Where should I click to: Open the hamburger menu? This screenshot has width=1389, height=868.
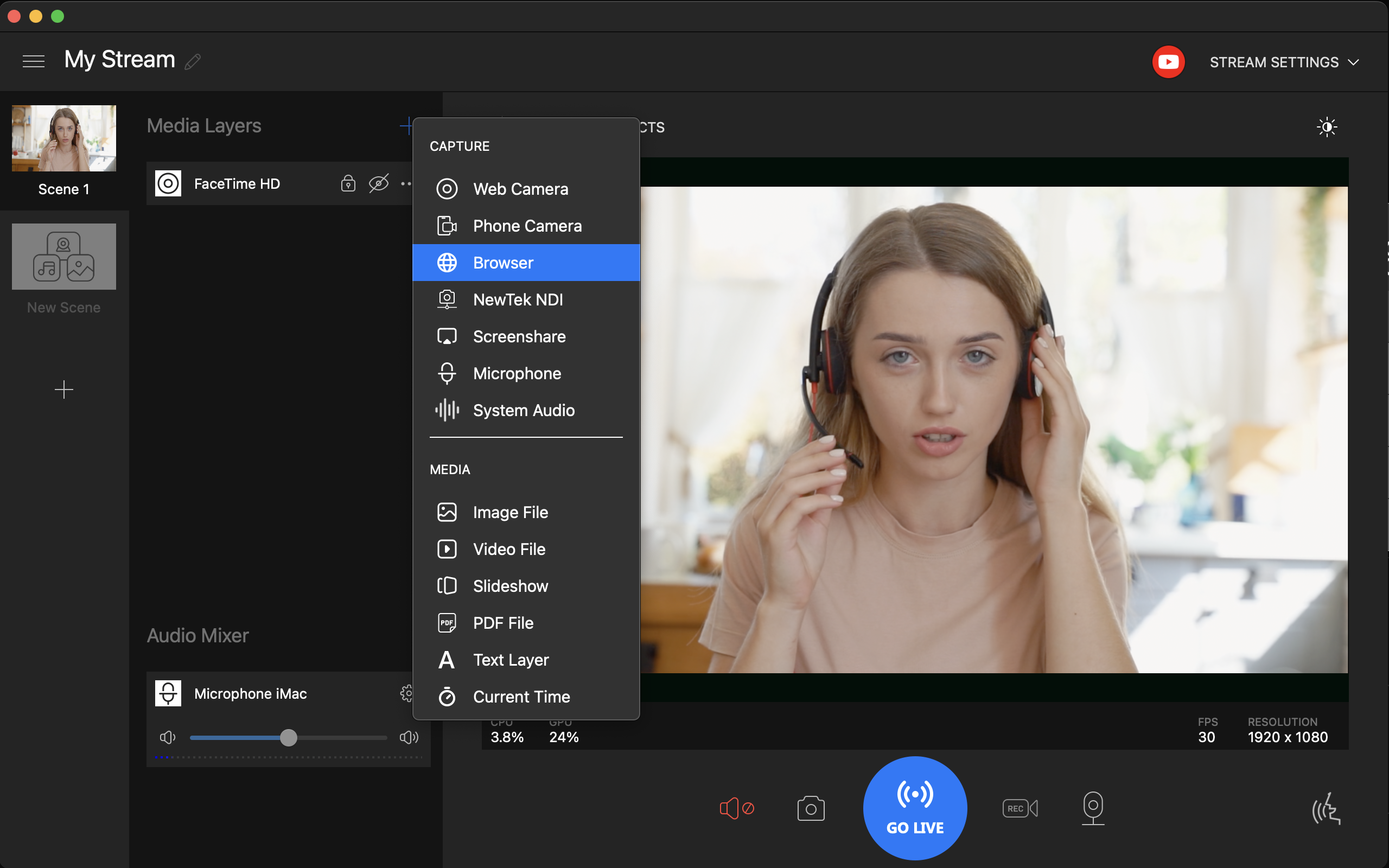33,61
